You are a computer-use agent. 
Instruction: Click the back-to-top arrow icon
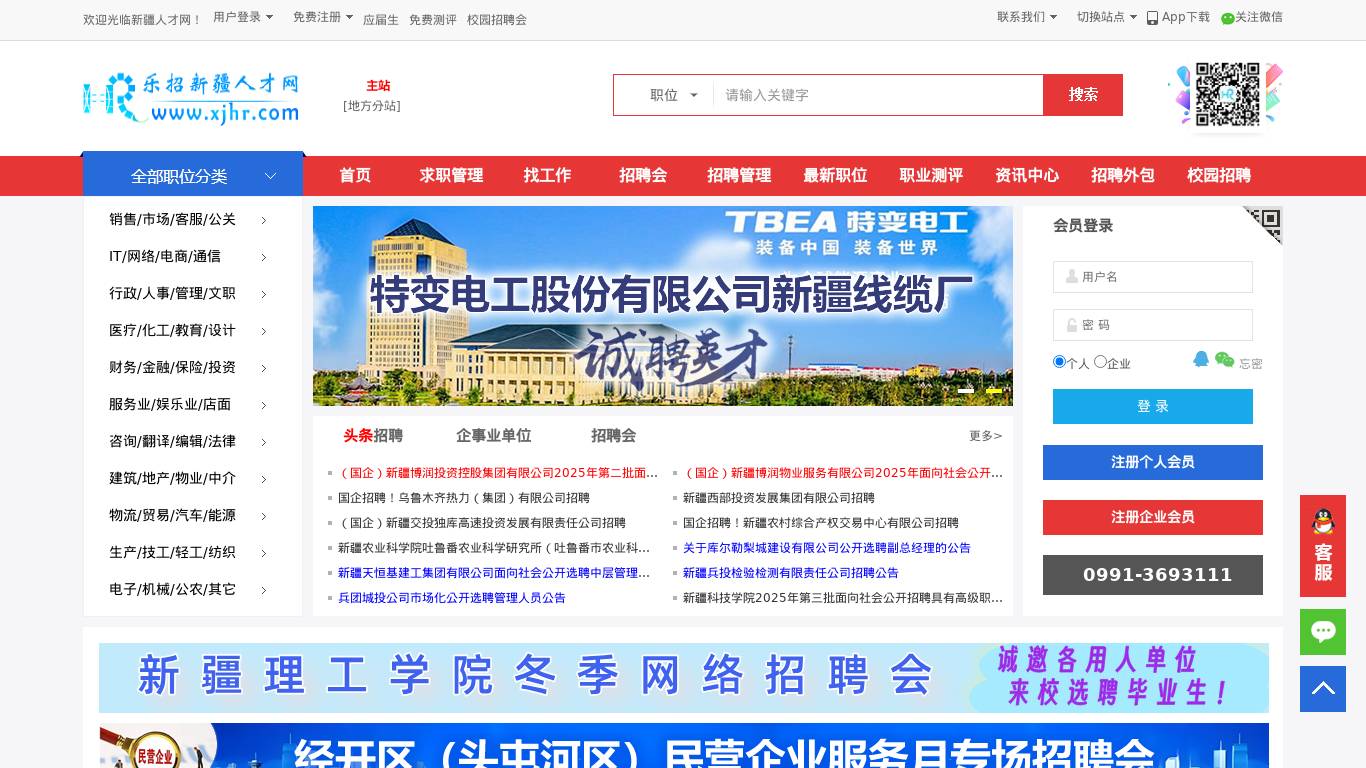coord(1323,688)
